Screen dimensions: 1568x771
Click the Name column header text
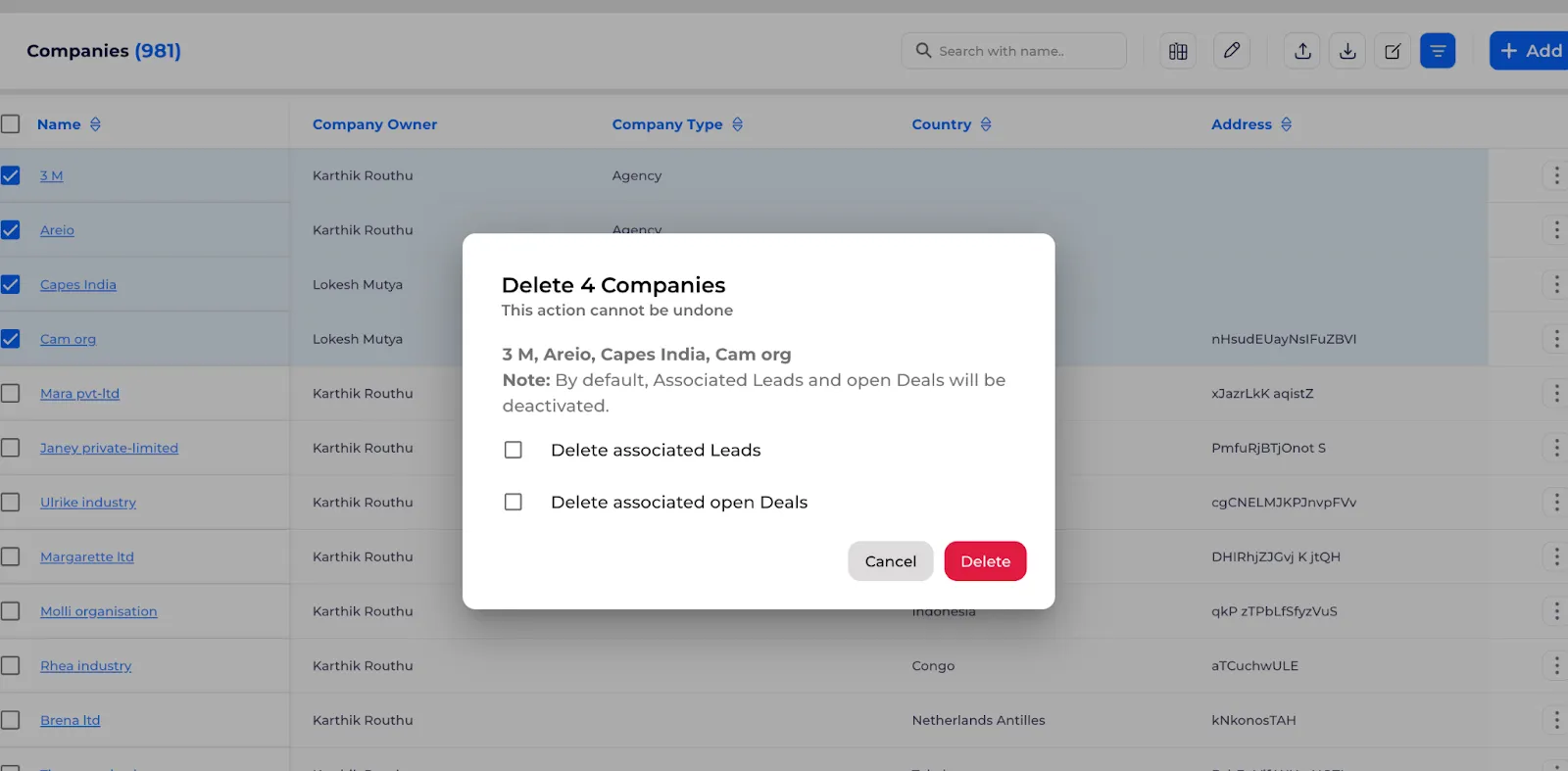click(x=59, y=124)
